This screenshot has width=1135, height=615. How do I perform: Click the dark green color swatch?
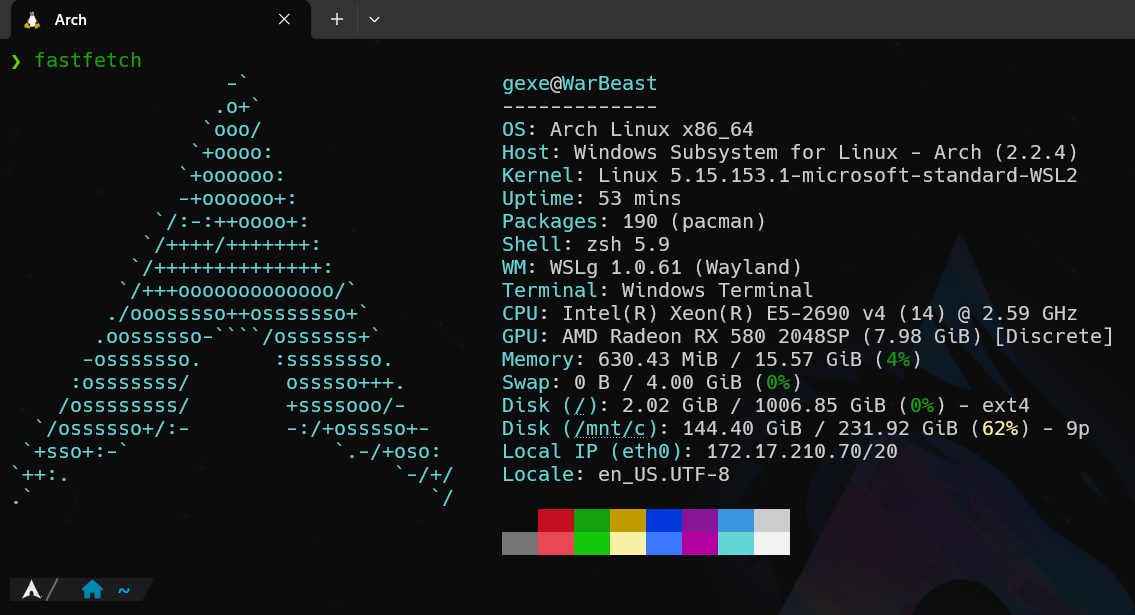pyautogui.click(x=592, y=520)
